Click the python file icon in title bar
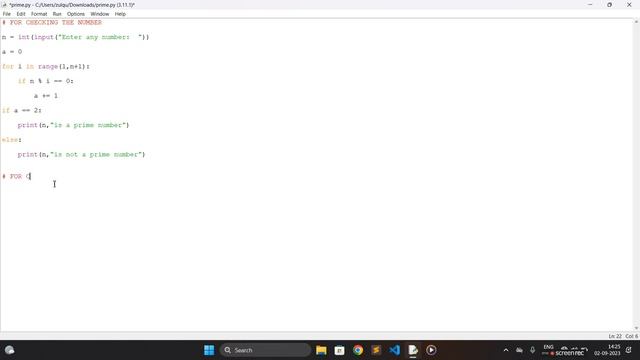This screenshot has height=360, width=640. [x=4, y=5]
